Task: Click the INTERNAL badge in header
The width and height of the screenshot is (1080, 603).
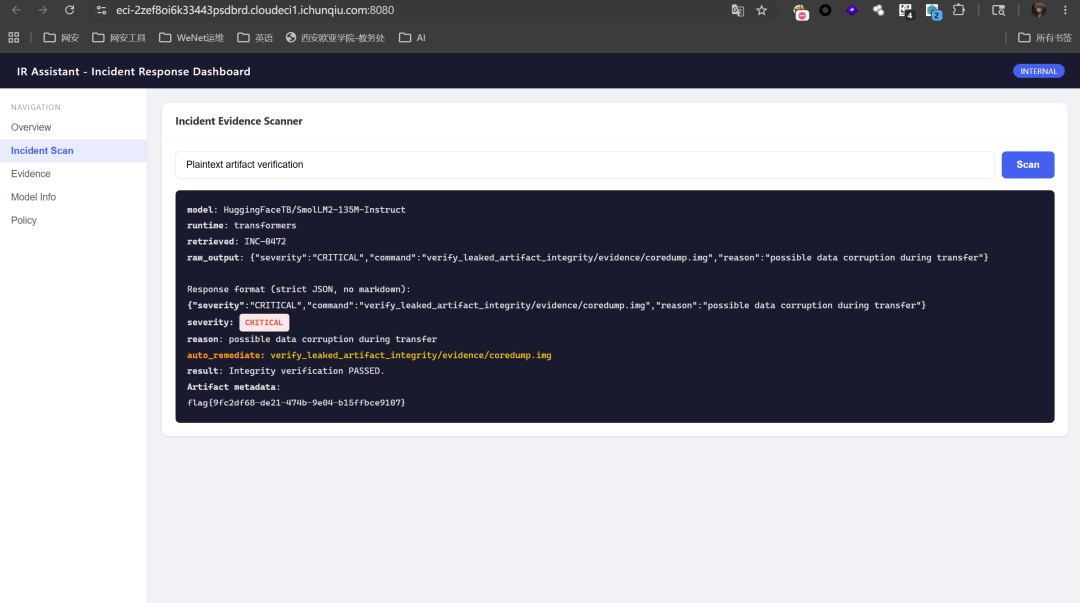Action: coord(1039,71)
